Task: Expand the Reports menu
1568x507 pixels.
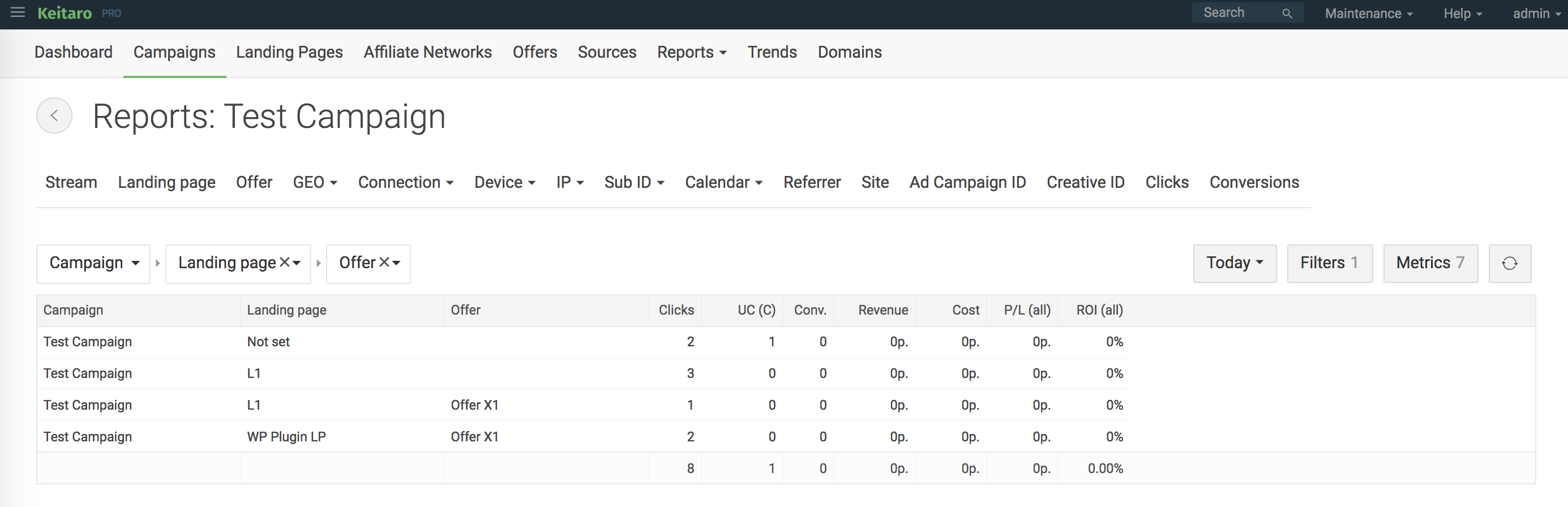Action: tap(692, 53)
